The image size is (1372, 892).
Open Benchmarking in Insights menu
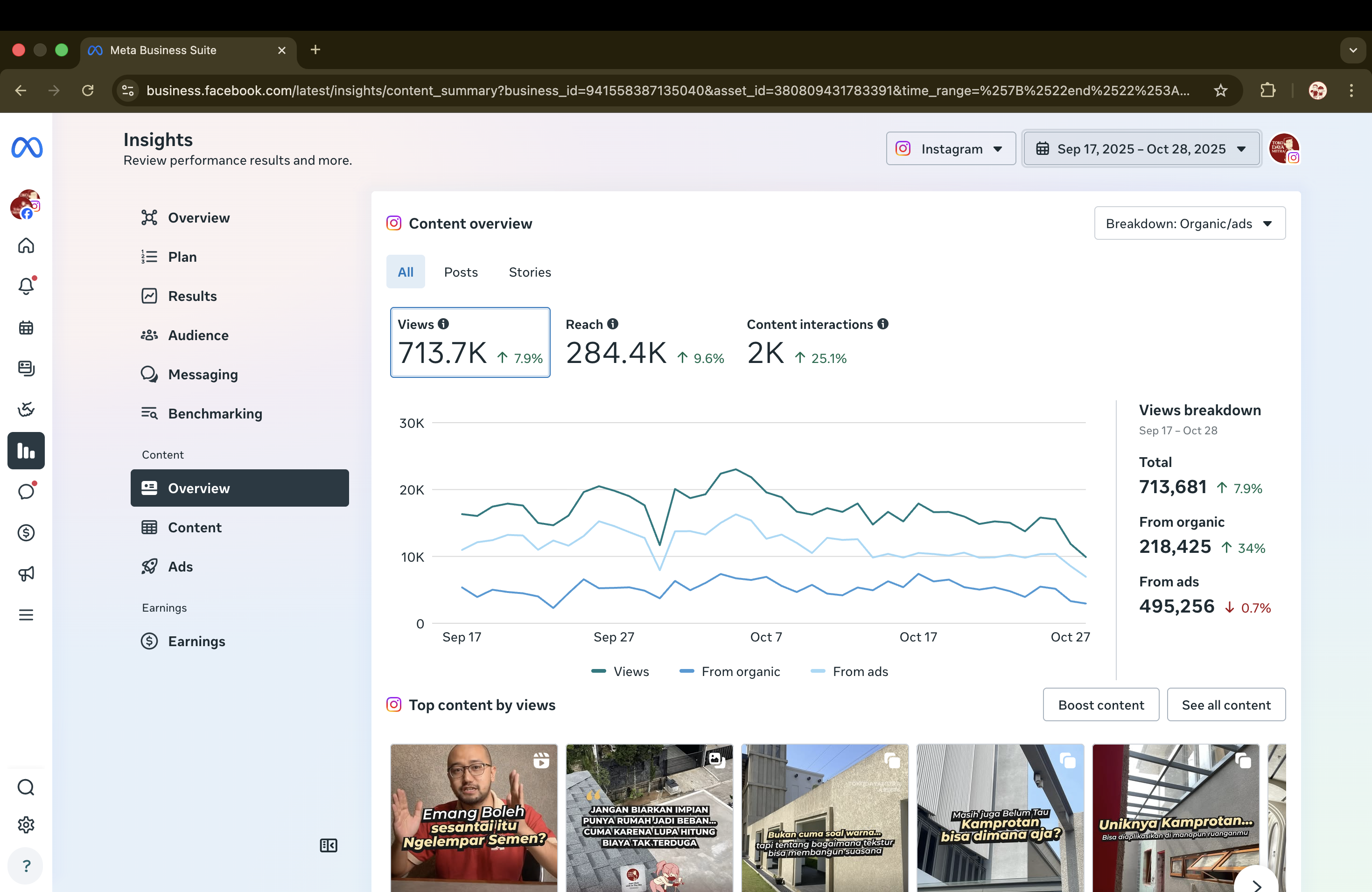(215, 414)
